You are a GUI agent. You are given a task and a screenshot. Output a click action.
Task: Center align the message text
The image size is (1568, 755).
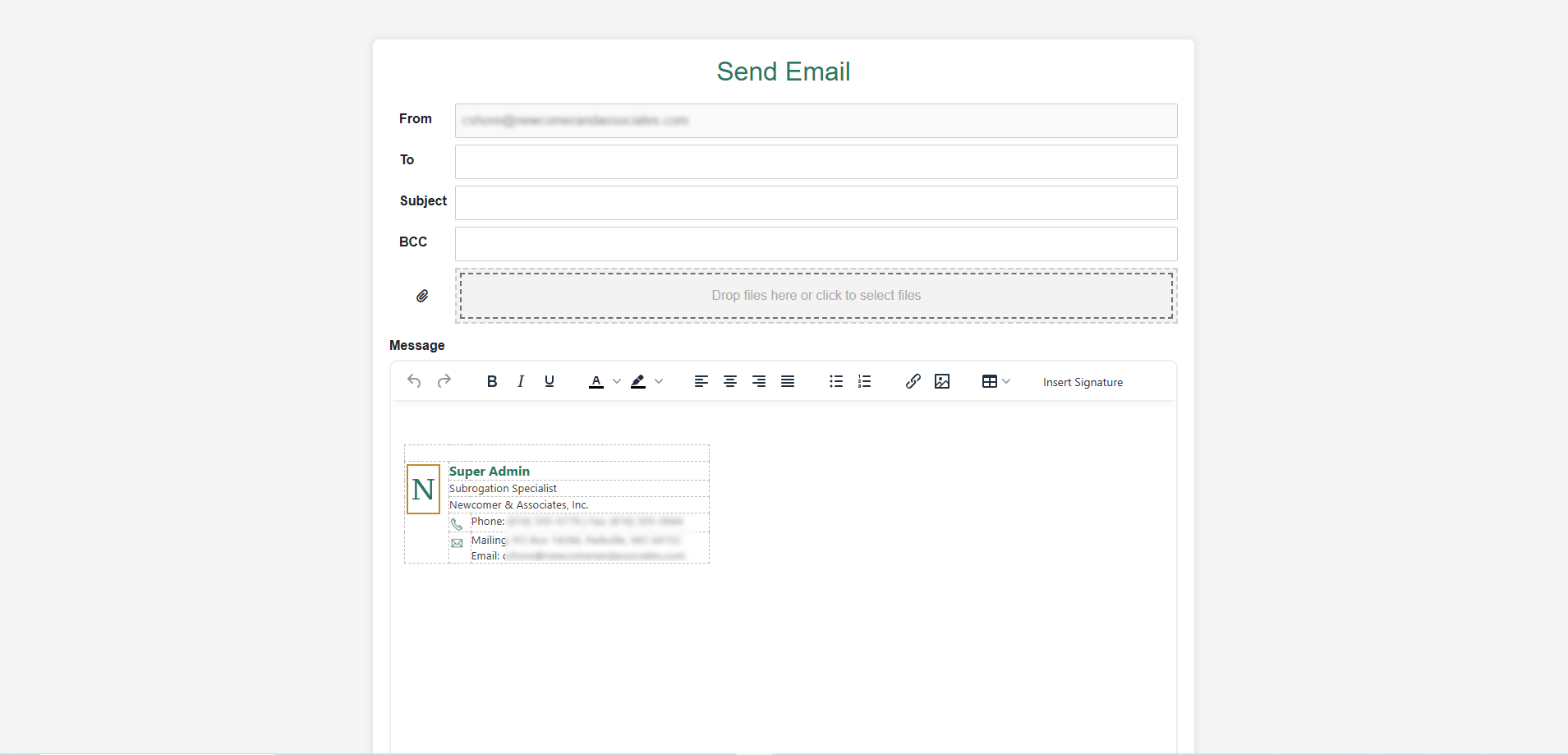pyautogui.click(x=729, y=381)
